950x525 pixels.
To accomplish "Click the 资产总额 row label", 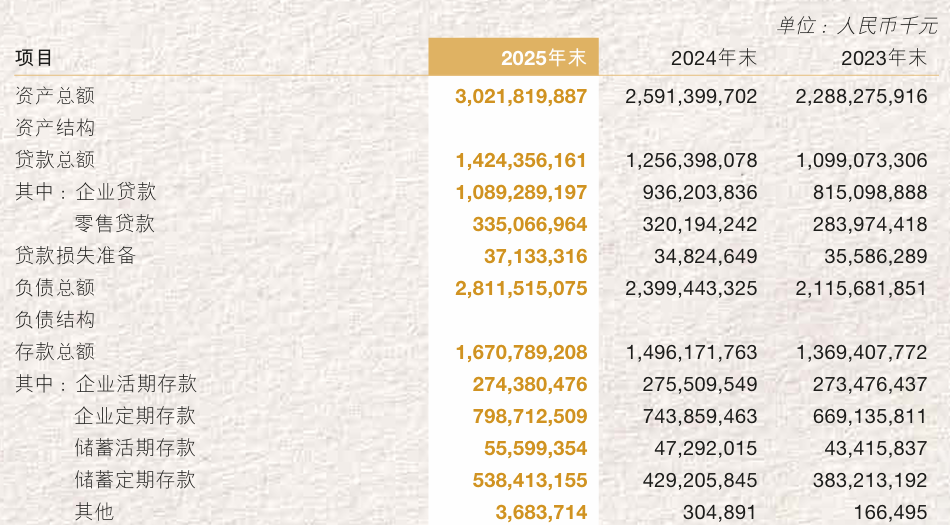I will [55, 96].
